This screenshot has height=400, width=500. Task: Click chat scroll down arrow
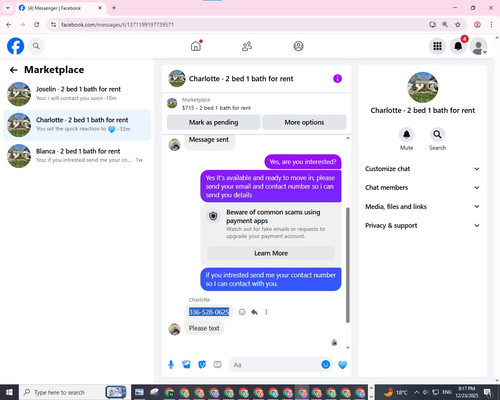click(x=348, y=348)
